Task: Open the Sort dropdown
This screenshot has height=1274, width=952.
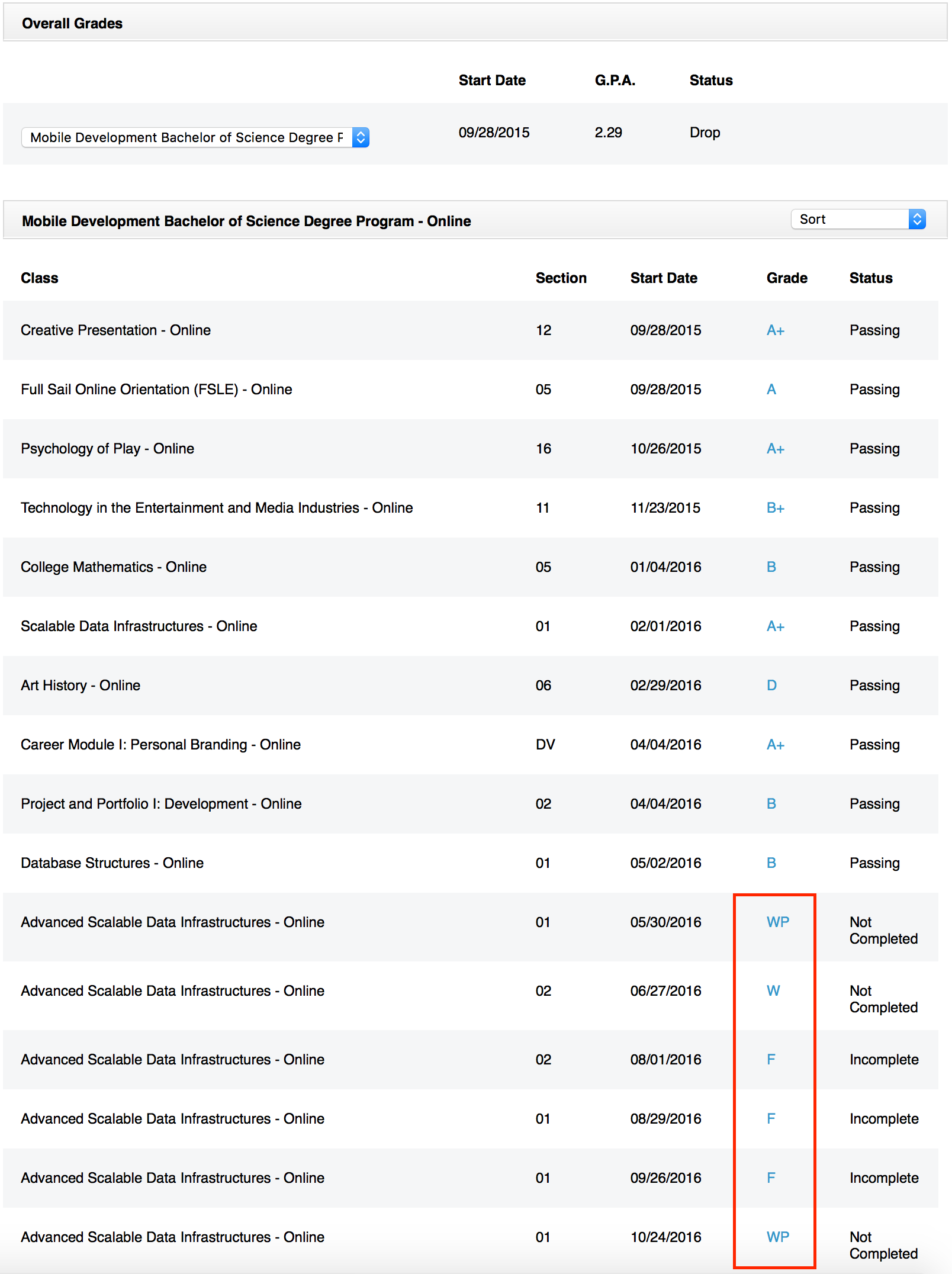Action: tap(858, 219)
